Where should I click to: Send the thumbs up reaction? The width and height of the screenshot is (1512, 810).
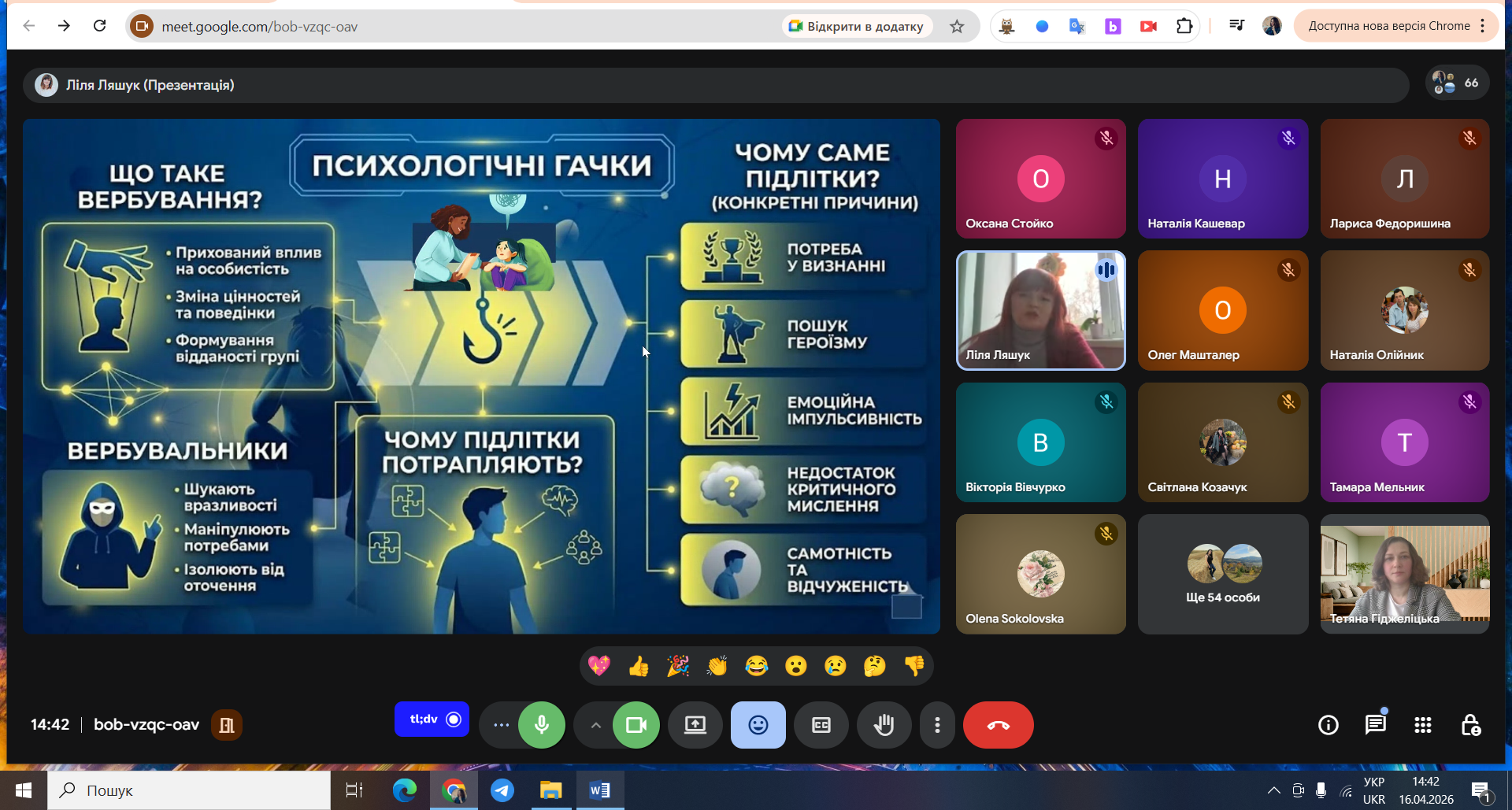(639, 667)
